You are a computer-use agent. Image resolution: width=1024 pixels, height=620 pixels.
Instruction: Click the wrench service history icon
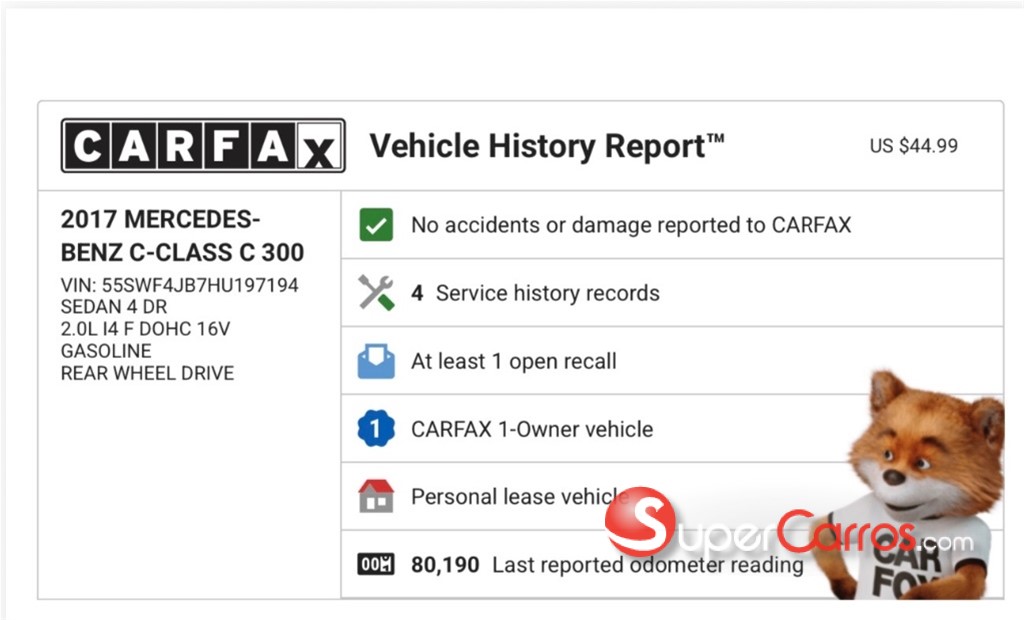click(x=376, y=293)
